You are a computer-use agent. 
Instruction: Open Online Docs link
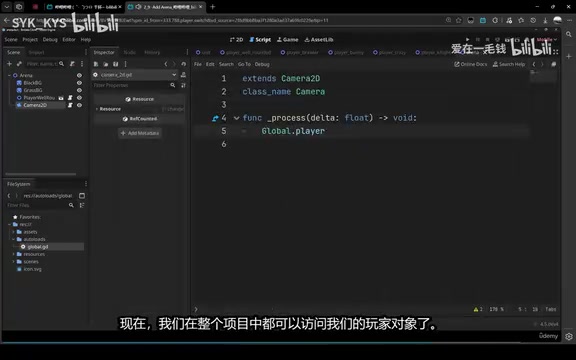click(471, 64)
